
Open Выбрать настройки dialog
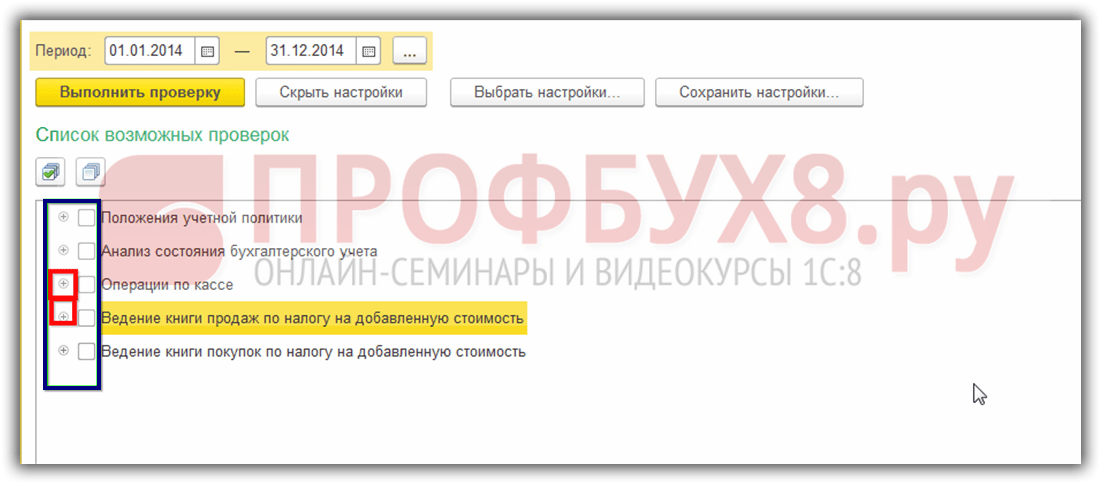click(545, 93)
